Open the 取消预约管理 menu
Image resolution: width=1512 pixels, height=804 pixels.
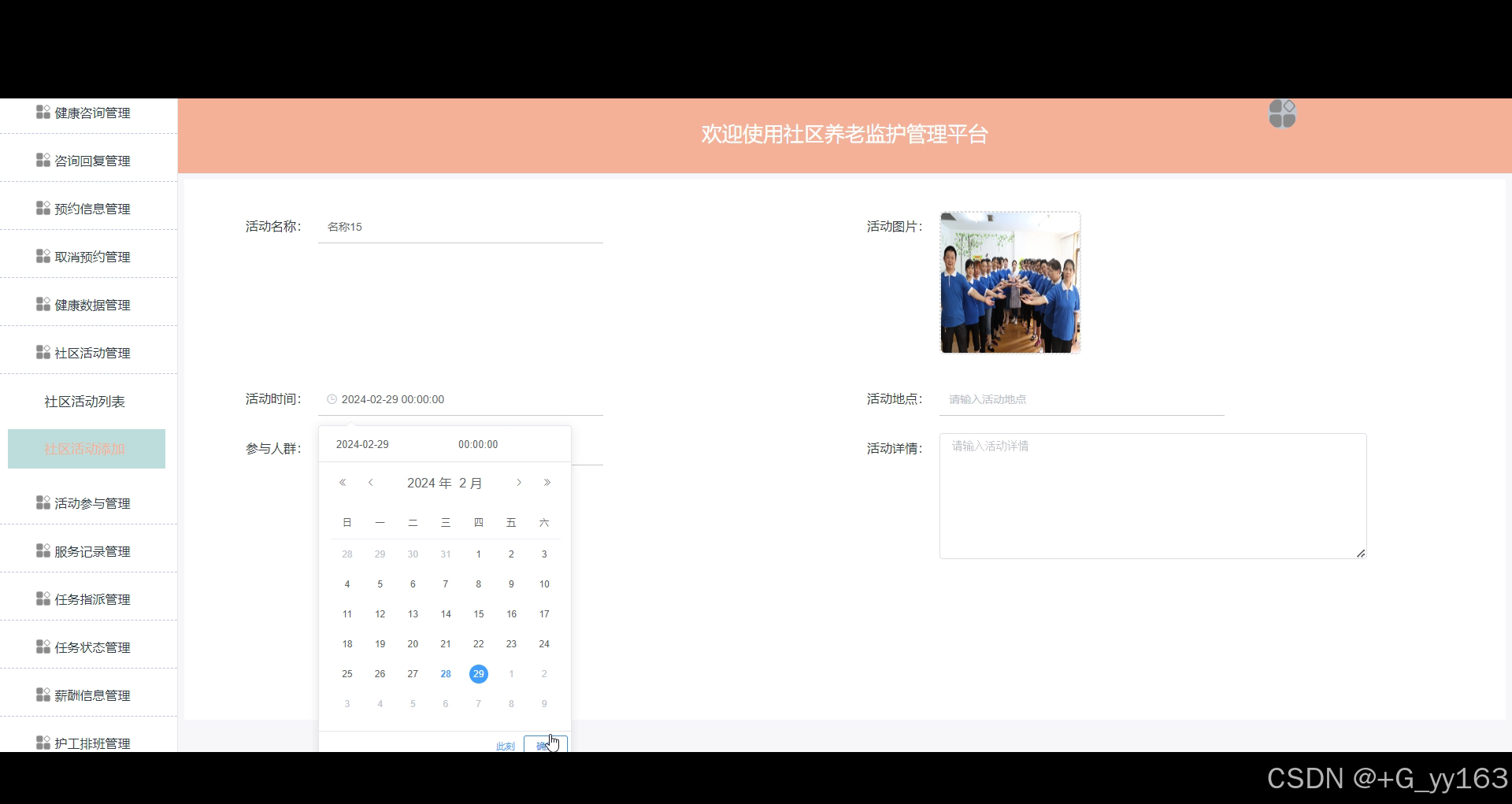click(88, 257)
